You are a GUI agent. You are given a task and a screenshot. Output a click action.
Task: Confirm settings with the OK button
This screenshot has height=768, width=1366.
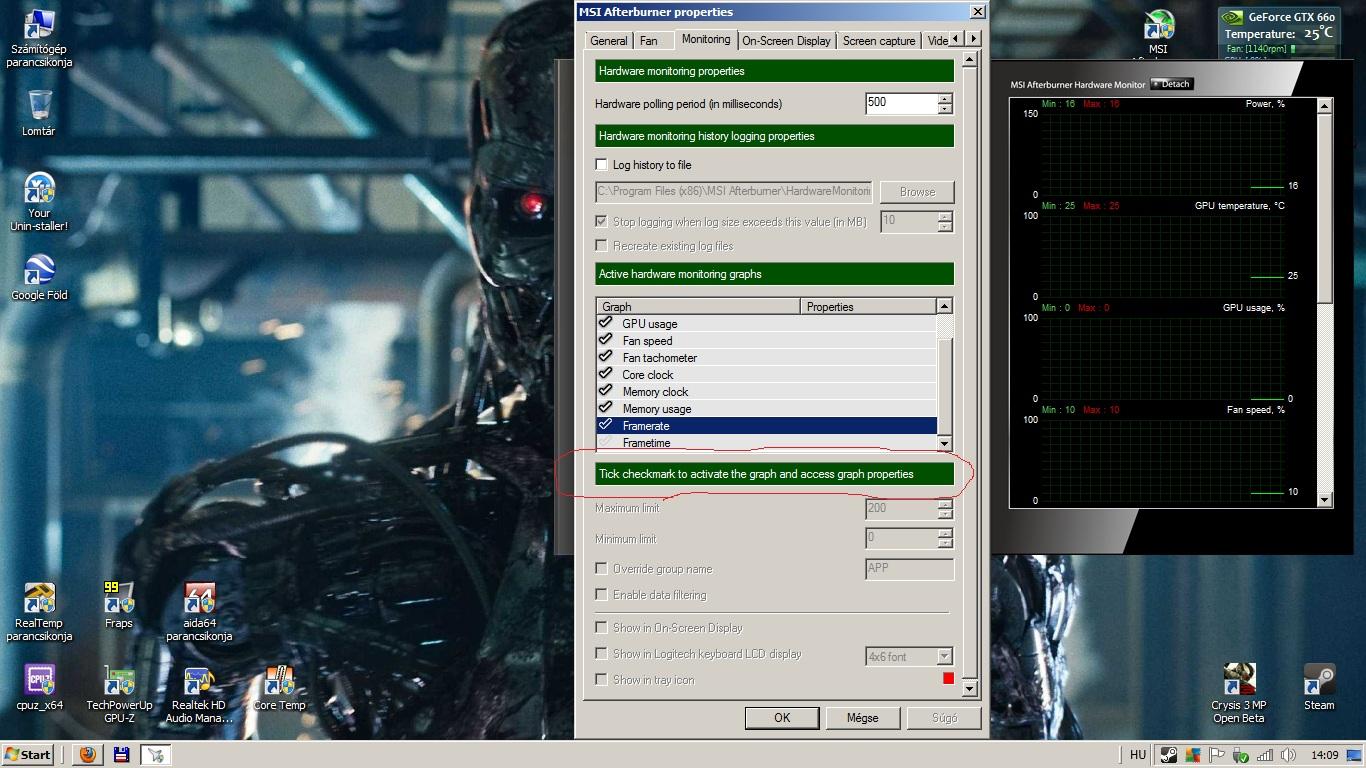pos(782,717)
